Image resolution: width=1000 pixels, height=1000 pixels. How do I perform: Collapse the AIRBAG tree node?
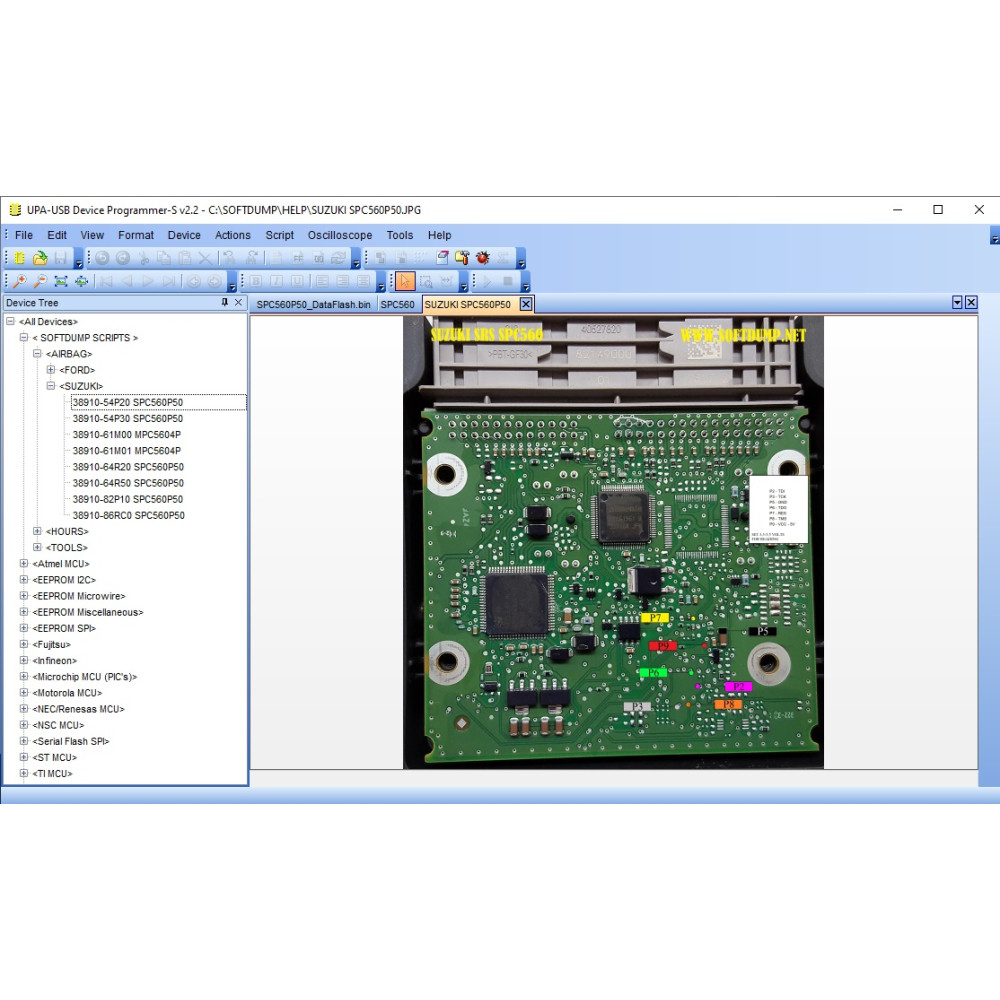(37, 353)
